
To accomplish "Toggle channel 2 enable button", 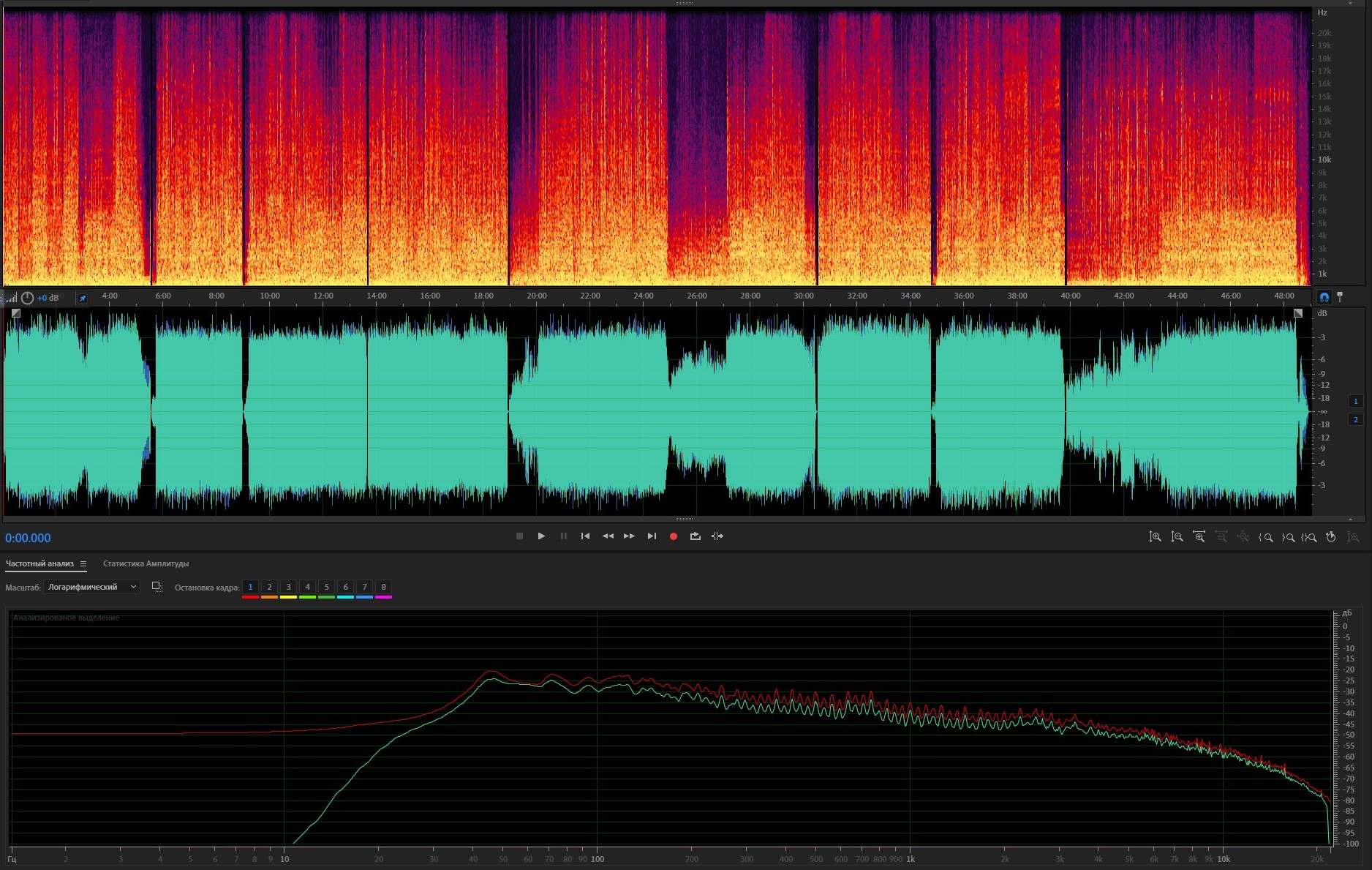I will point(1355,419).
